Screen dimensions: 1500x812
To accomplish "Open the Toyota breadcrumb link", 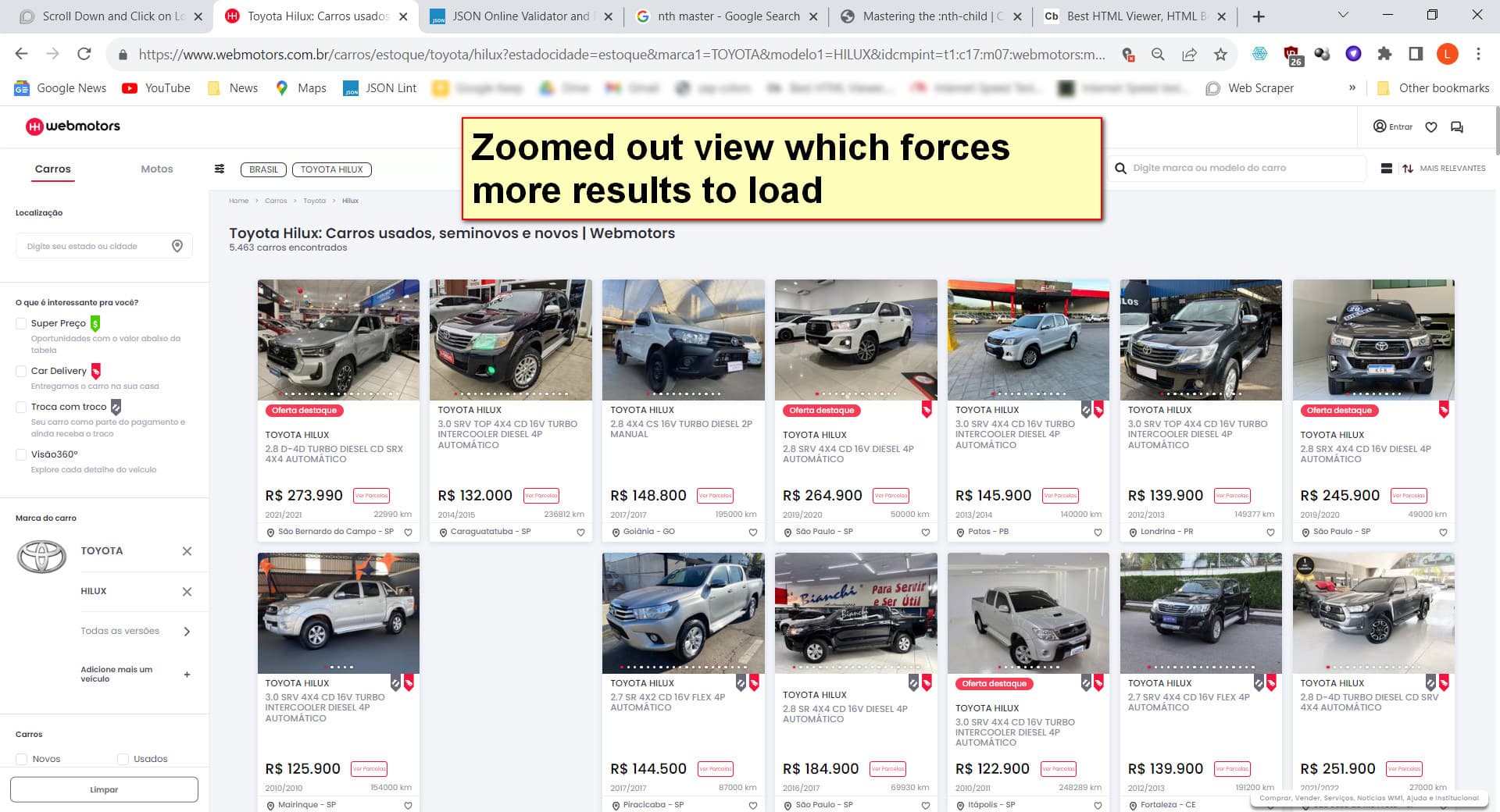I will pos(314,201).
